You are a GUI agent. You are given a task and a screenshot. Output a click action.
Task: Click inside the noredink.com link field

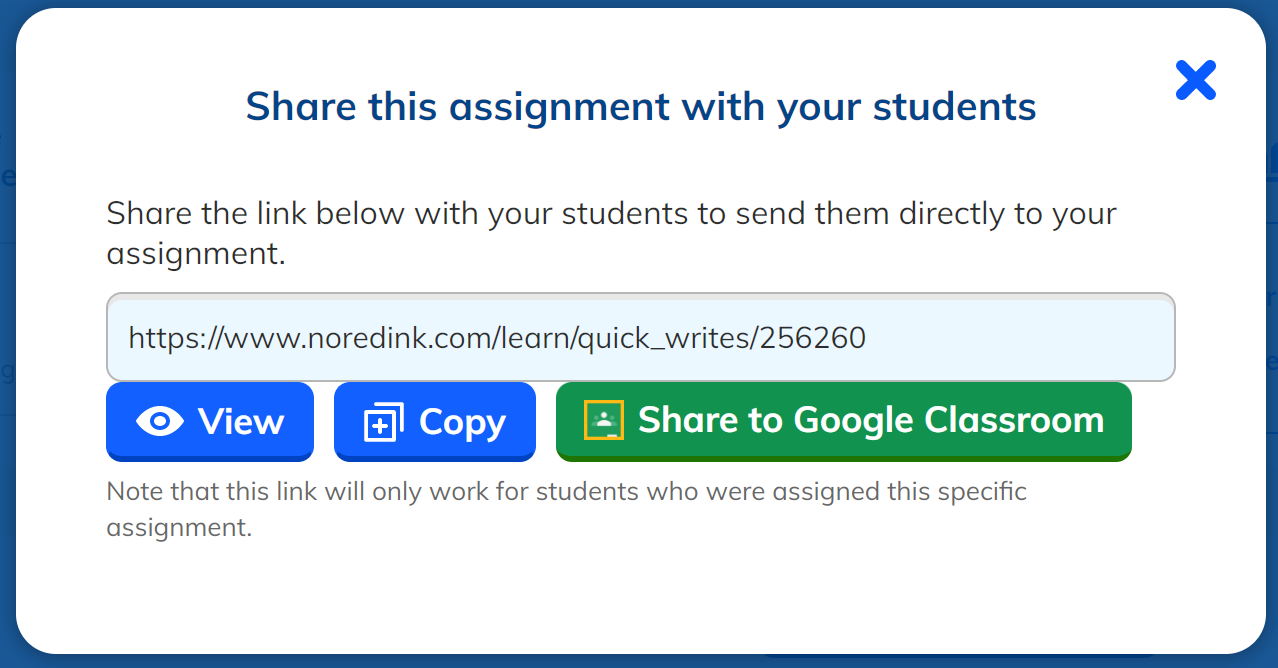pos(640,338)
